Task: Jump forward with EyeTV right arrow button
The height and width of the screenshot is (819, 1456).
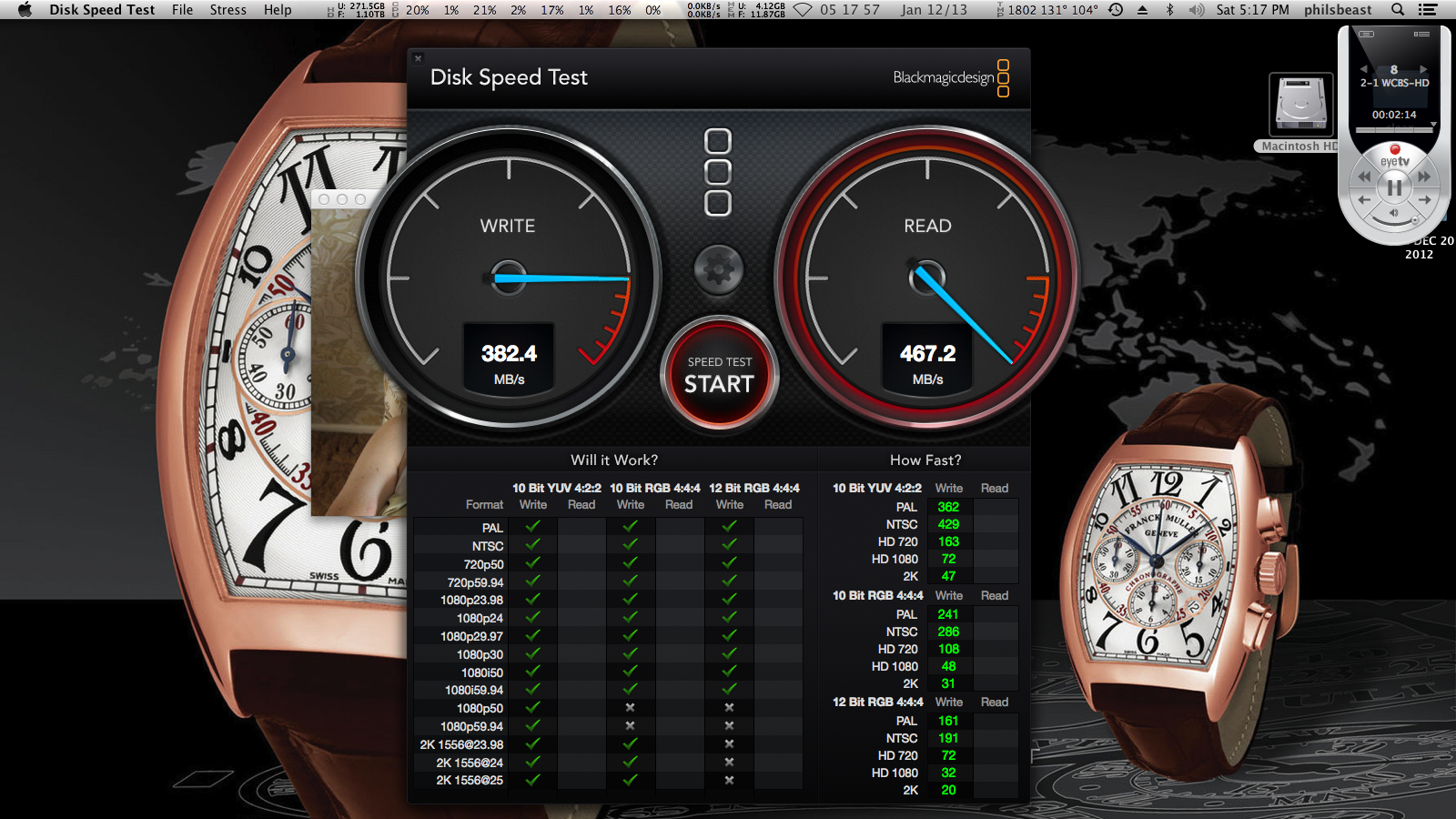Action: [1425, 199]
